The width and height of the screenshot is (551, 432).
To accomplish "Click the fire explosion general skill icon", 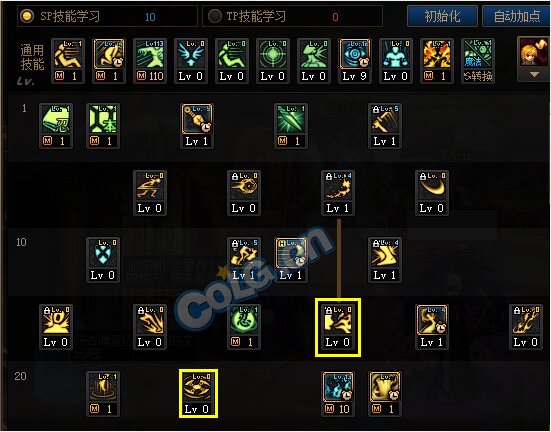I will click(x=437, y=60).
